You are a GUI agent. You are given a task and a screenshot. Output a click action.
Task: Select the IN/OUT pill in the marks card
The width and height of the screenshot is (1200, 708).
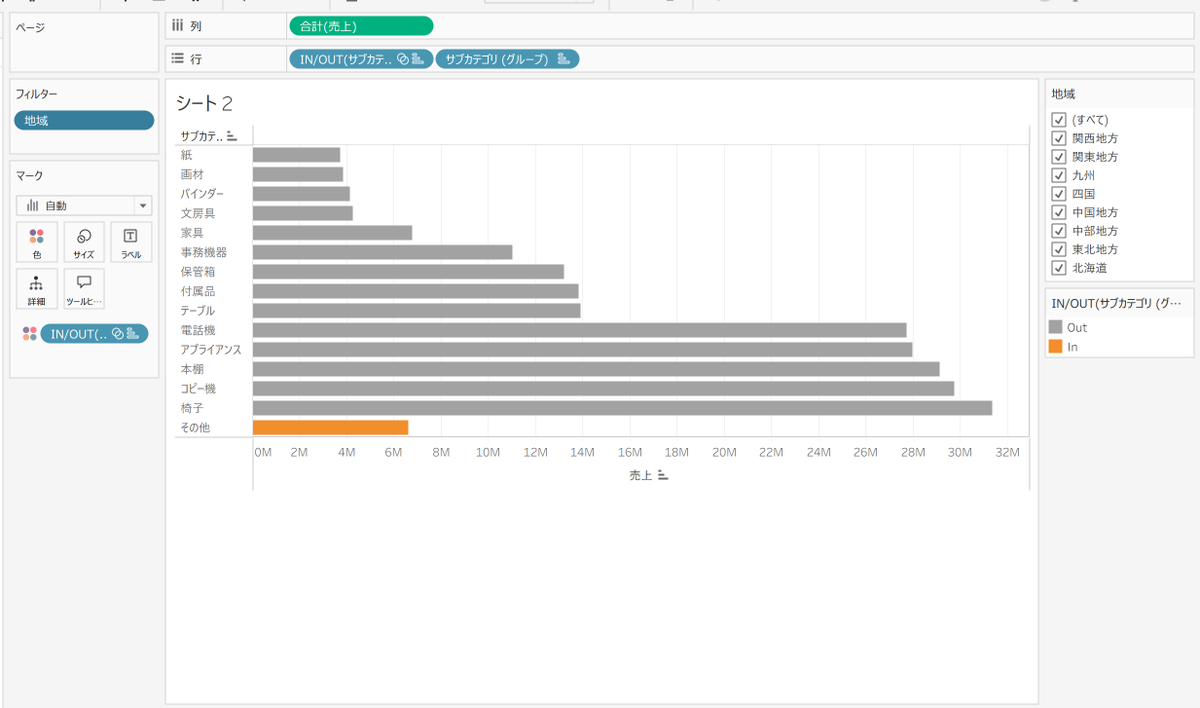[x=94, y=334]
